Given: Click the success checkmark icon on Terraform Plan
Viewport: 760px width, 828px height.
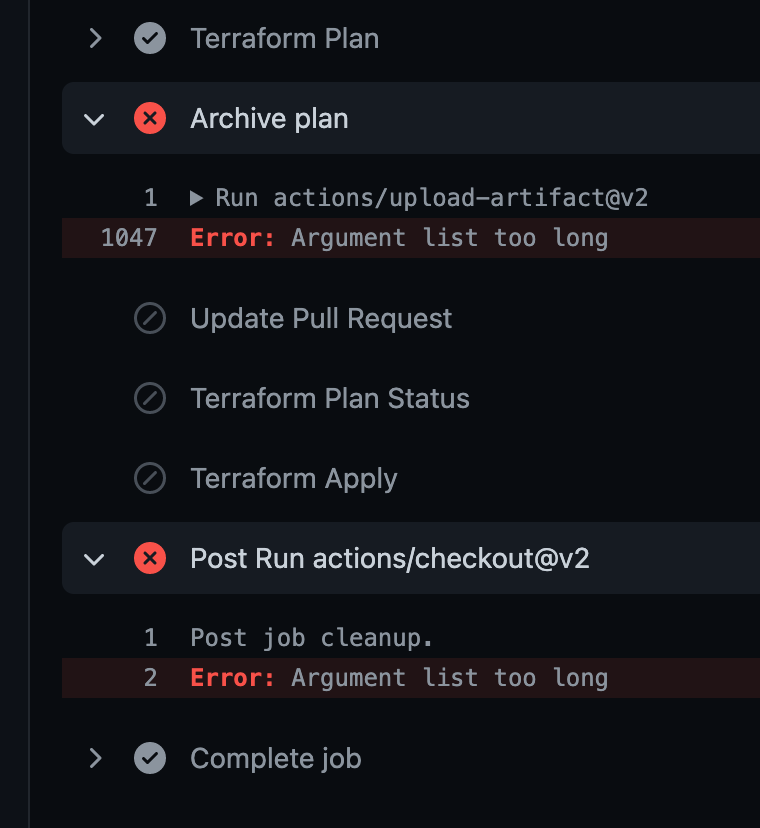Looking at the screenshot, I should [x=150, y=38].
